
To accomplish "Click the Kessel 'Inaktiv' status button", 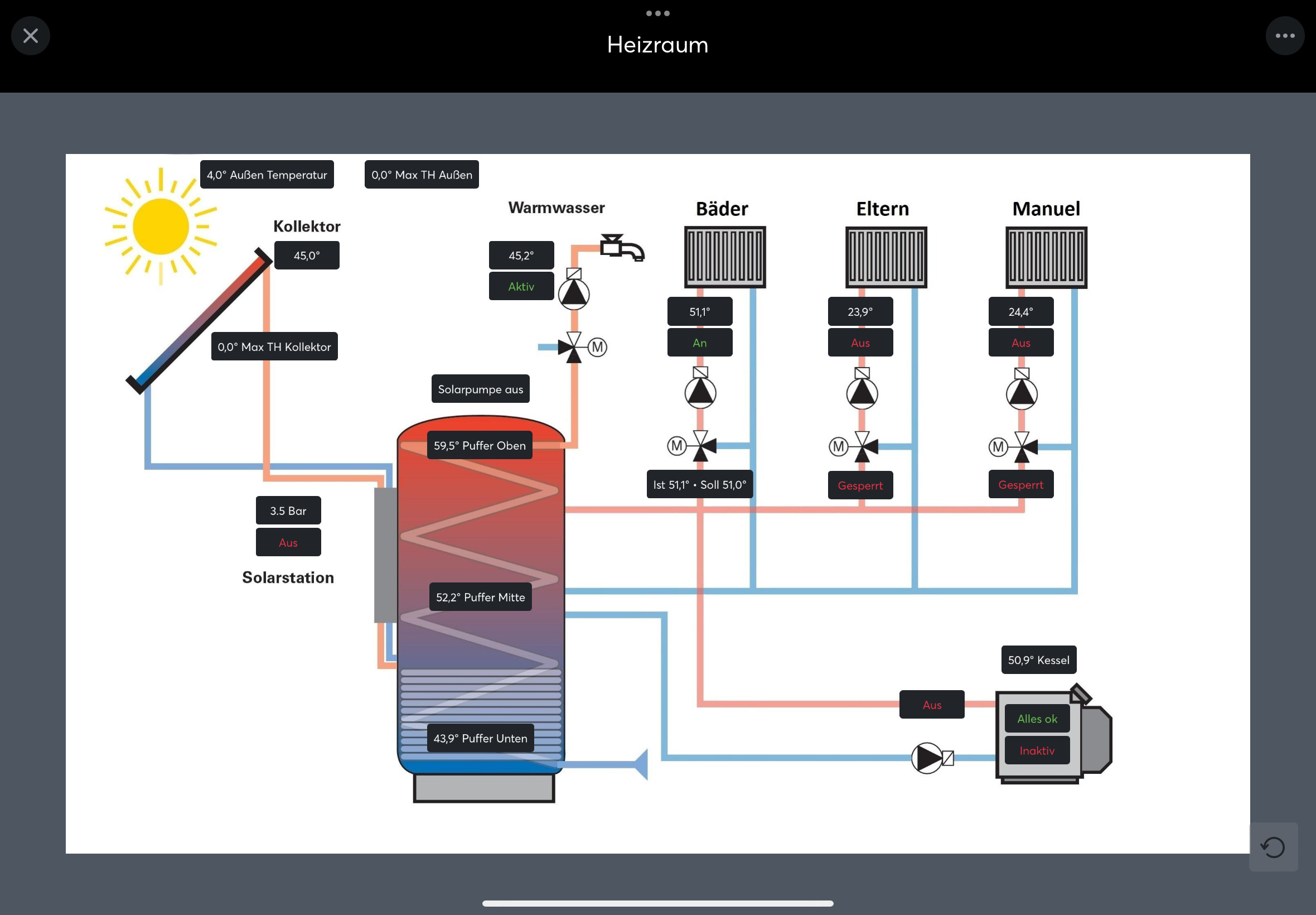I will coord(1037,750).
